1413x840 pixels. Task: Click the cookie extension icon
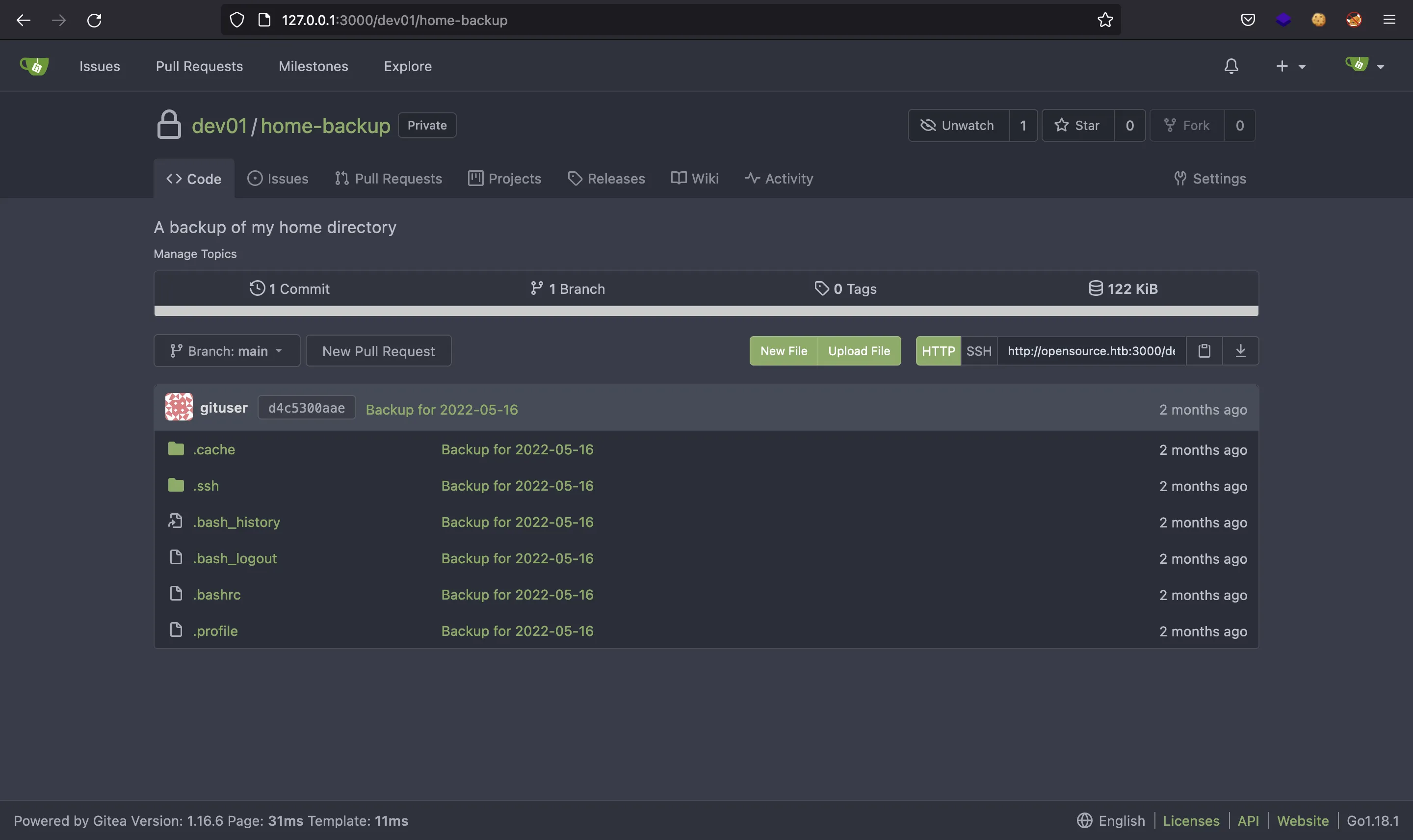1318,20
